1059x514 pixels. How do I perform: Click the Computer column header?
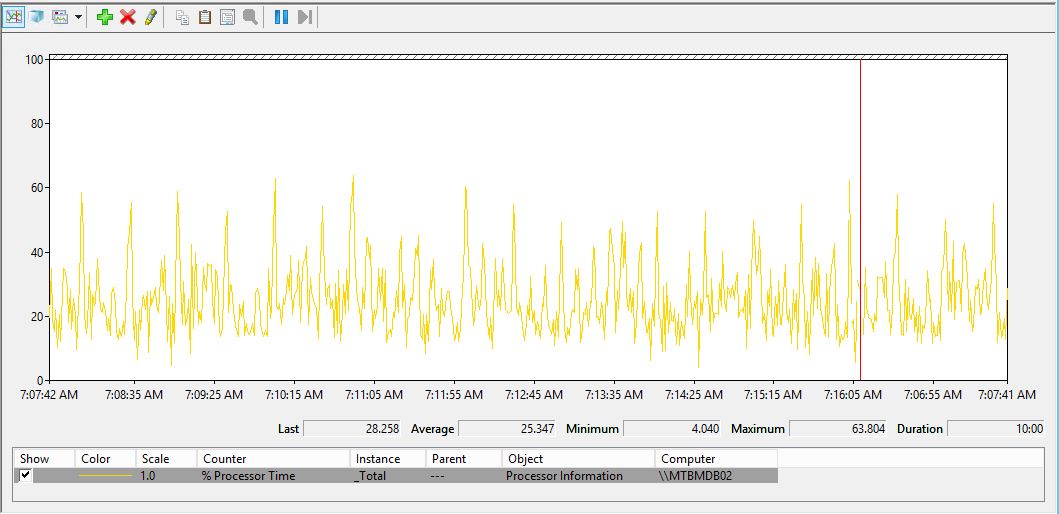717,459
